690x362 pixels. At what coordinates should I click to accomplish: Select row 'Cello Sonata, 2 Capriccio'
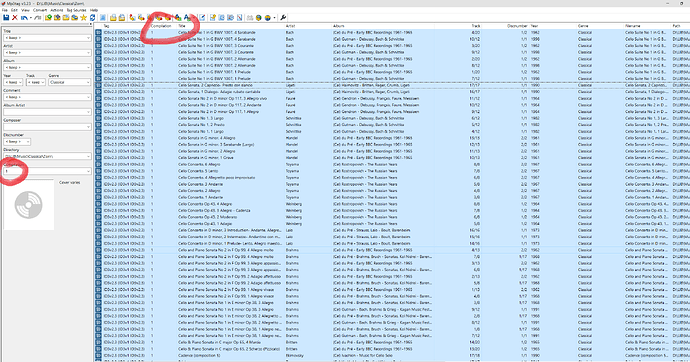(x=392, y=85)
